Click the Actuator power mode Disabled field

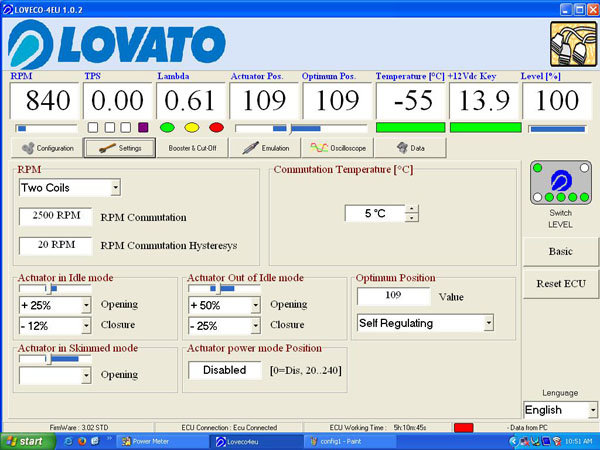point(225,370)
